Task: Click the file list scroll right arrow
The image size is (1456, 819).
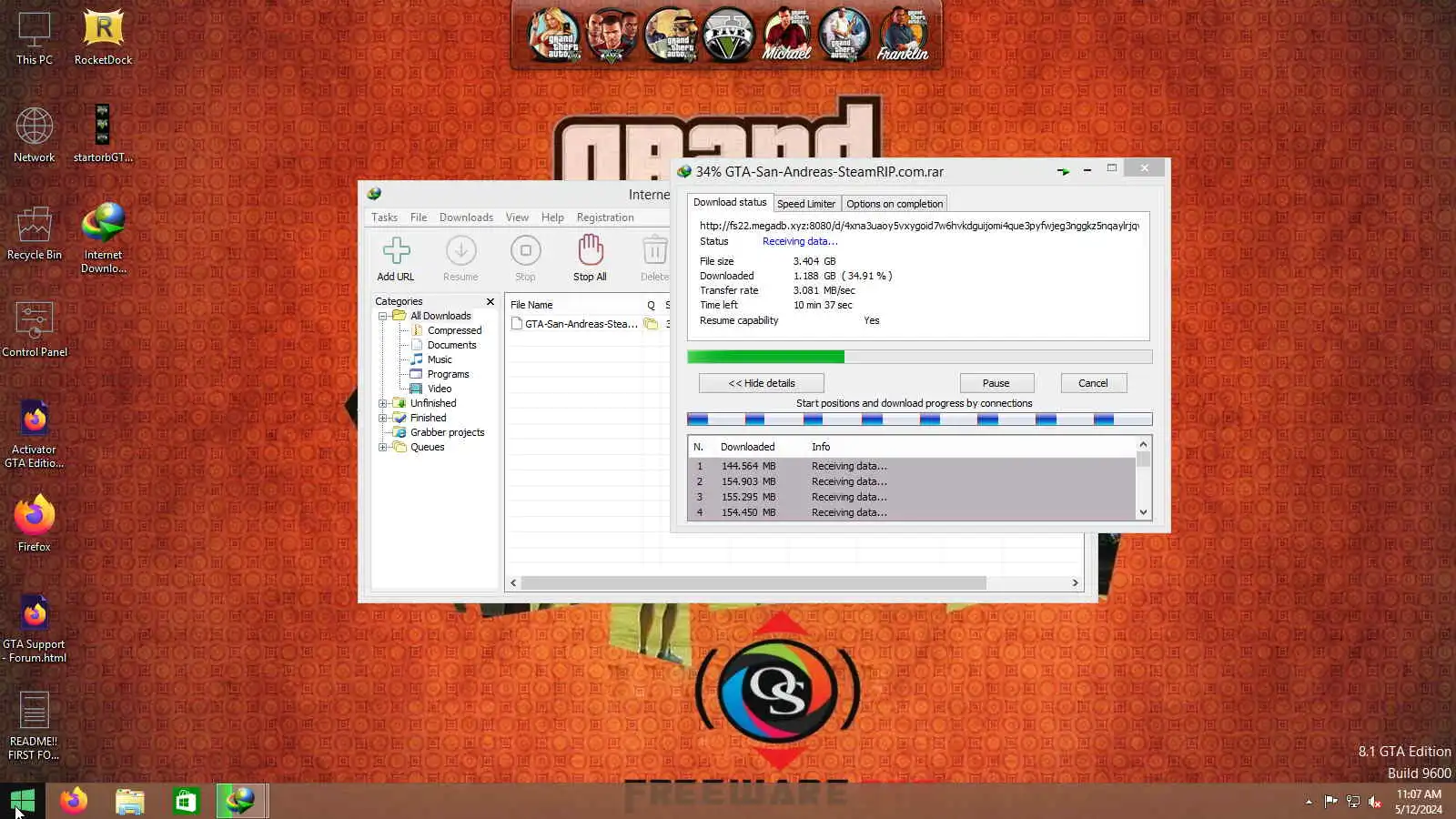Action: pyautogui.click(x=1075, y=582)
